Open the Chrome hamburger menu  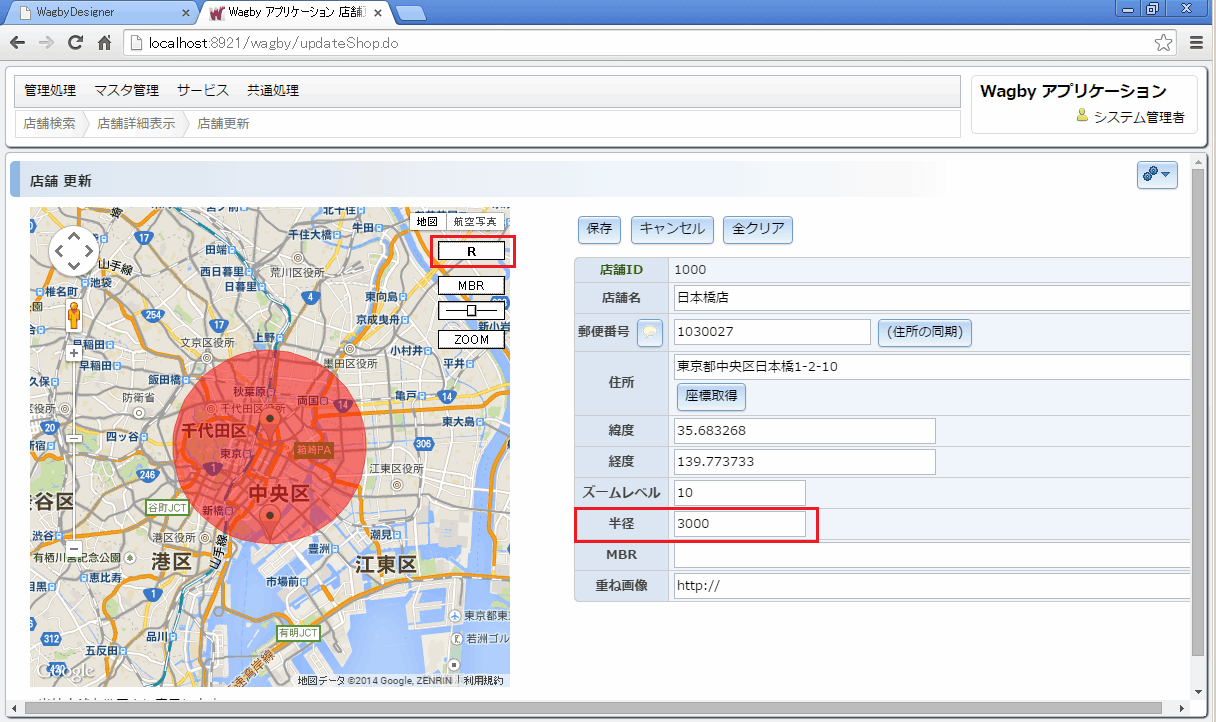[1197, 43]
